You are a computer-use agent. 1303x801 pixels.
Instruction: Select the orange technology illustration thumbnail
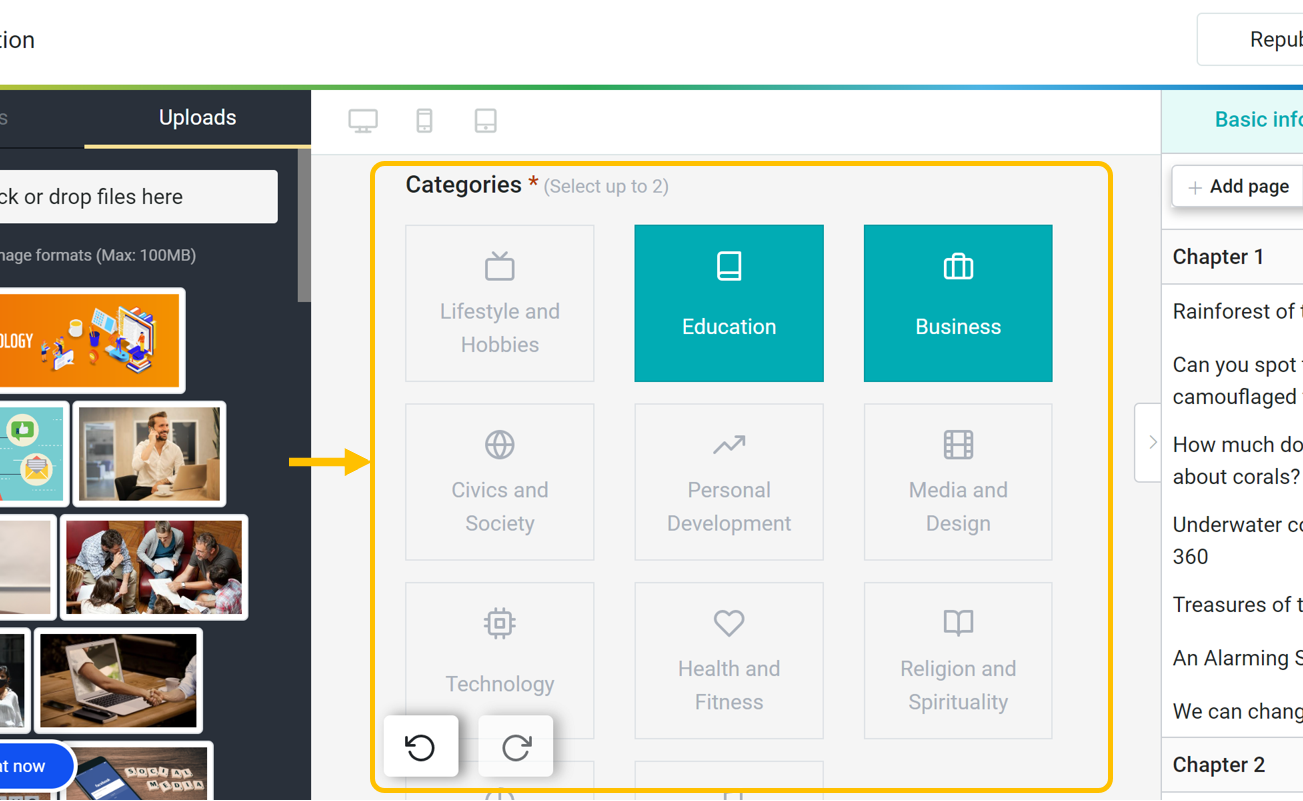(x=90, y=340)
